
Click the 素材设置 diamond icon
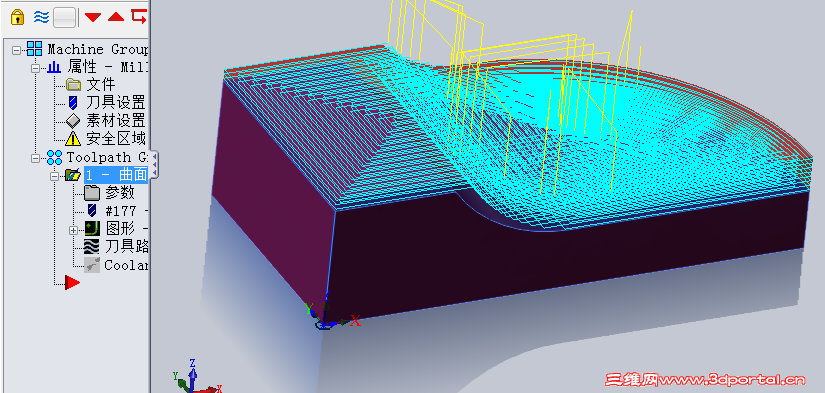pos(73,121)
